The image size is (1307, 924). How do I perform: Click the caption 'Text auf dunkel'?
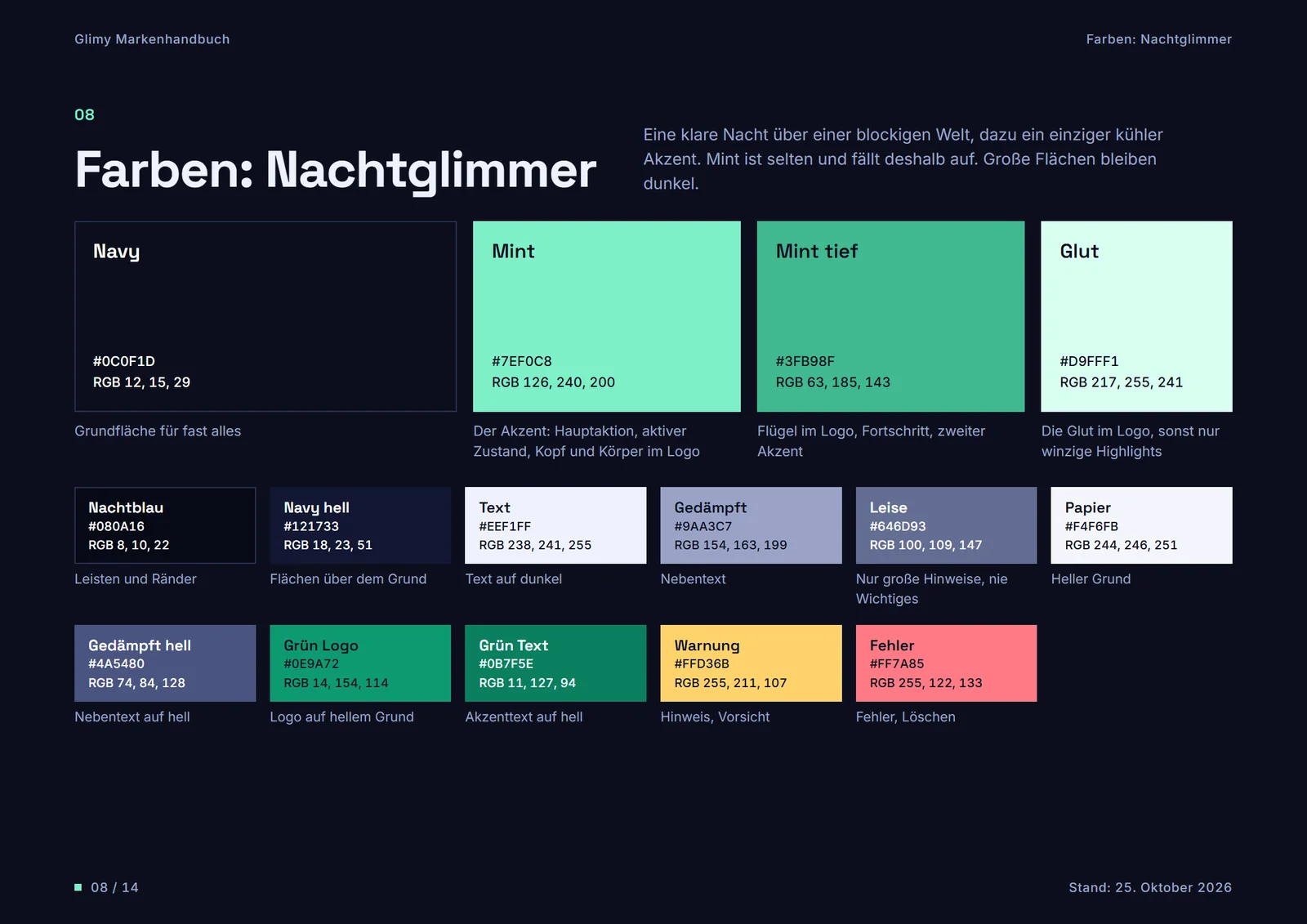point(513,578)
